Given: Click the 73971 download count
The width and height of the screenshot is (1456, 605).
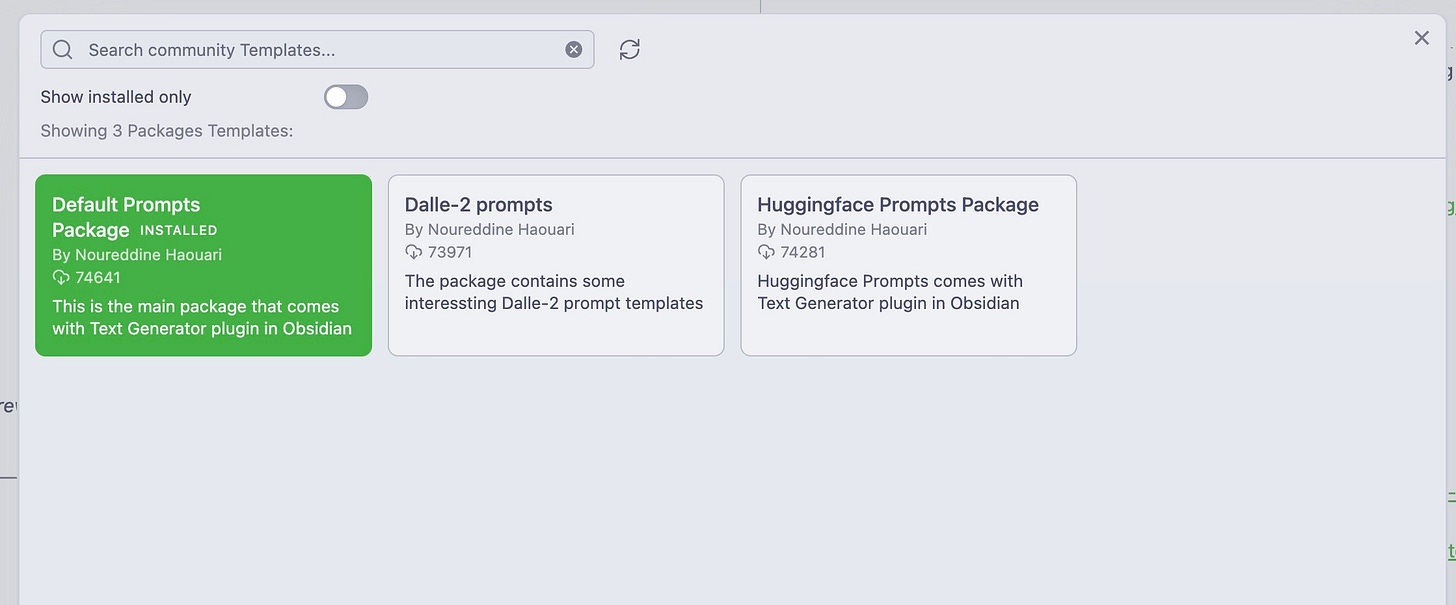Looking at the screenshot, I should pyautogui.click(x=450, y=252).
